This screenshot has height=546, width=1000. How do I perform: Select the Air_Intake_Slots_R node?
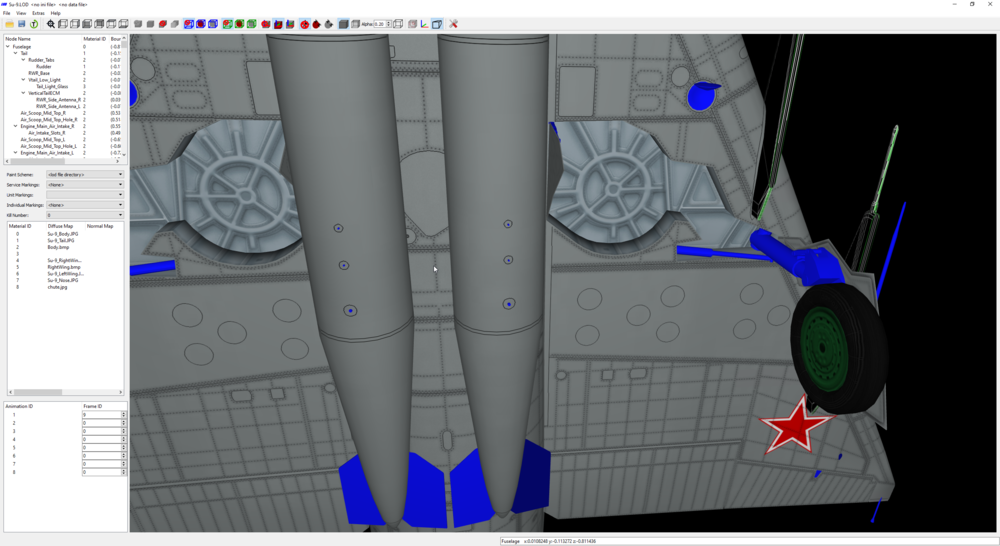(47, 133)
